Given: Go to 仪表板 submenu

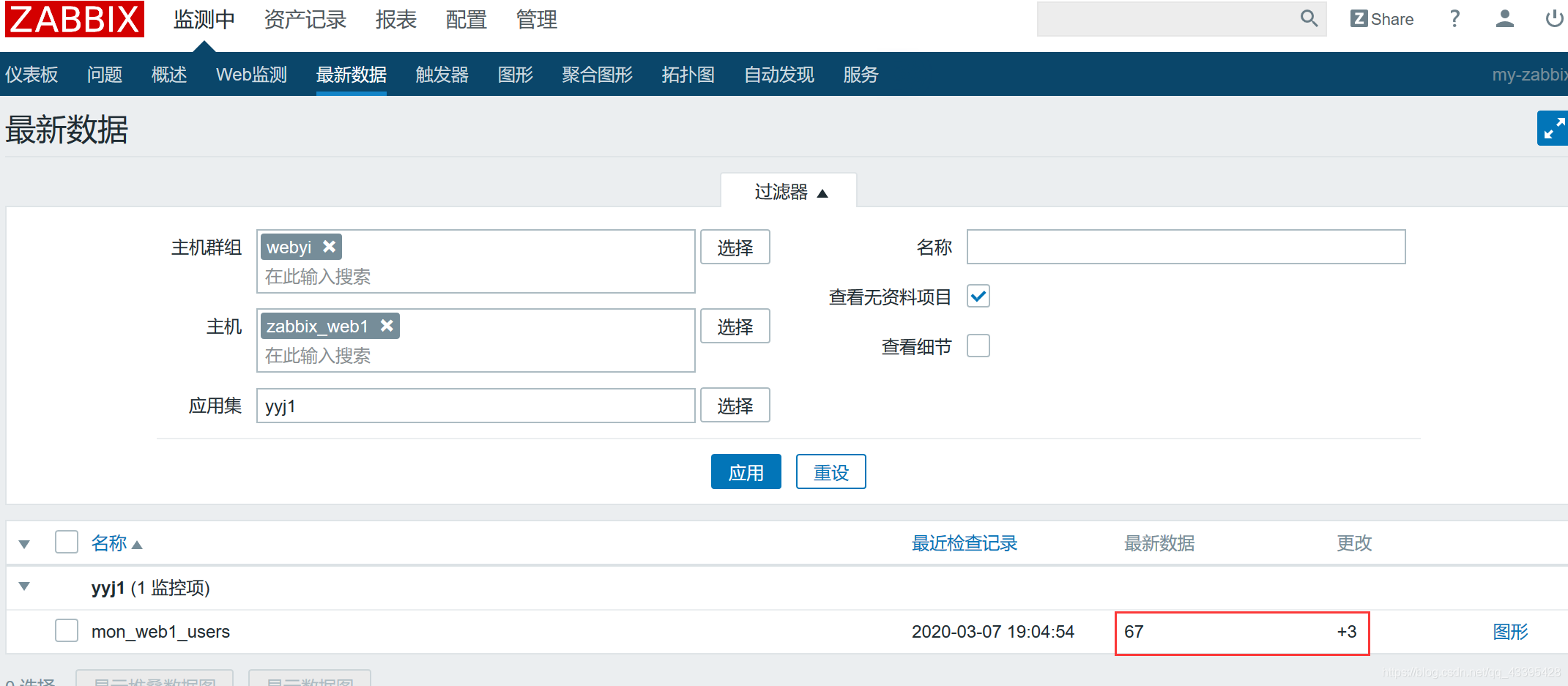Looking at the screenshot, I should tap(31, 75).
